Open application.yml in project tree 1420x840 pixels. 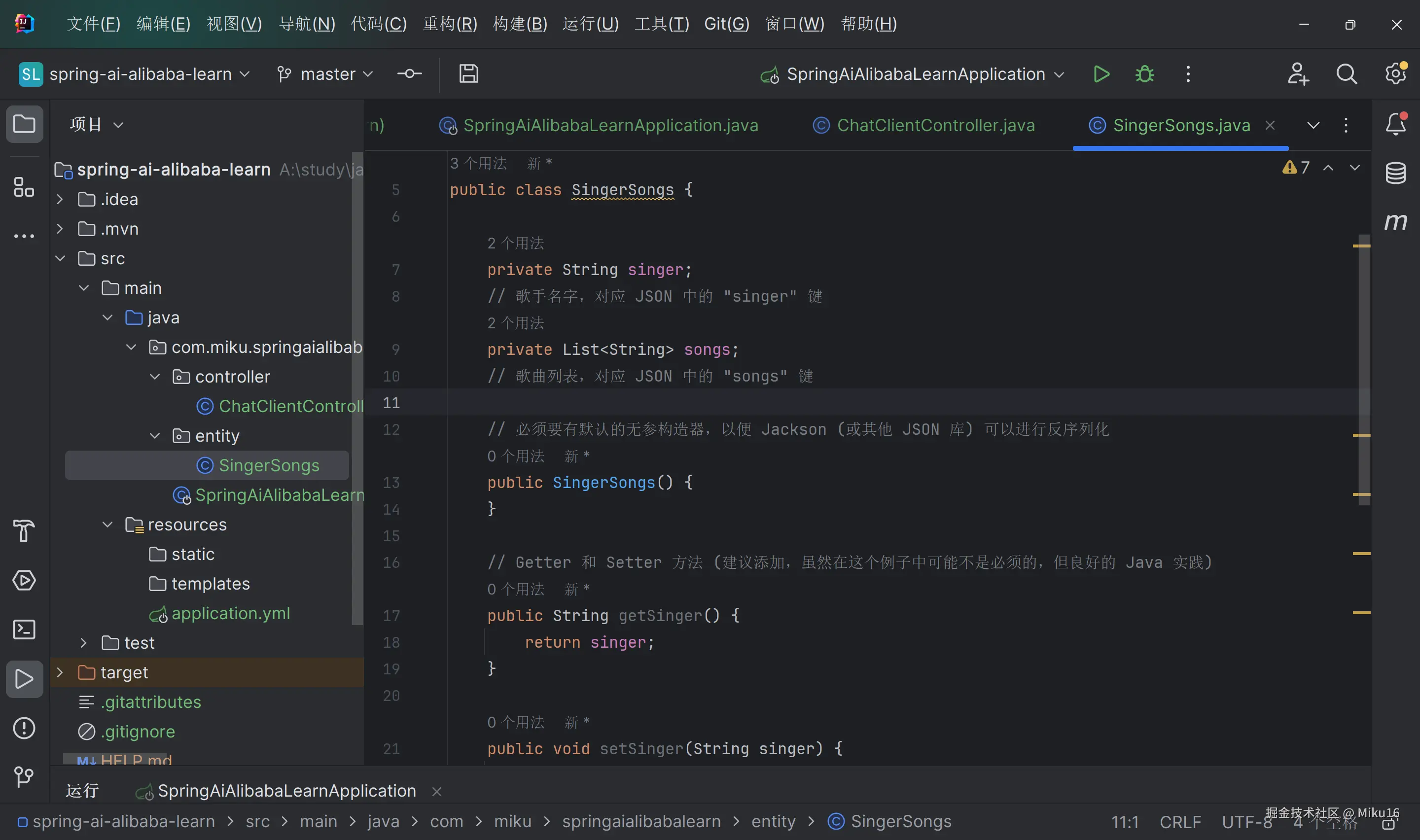click(230, 614)
